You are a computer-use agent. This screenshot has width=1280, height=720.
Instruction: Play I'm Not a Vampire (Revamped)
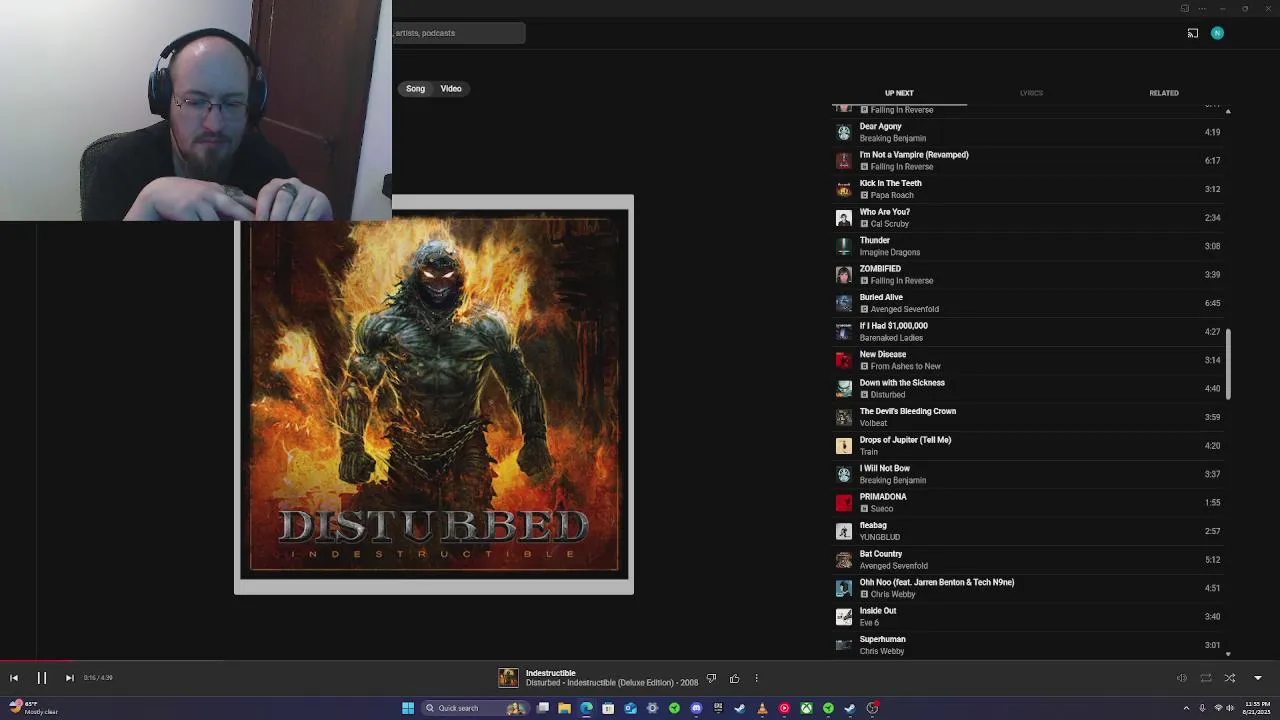(1030, 161)
